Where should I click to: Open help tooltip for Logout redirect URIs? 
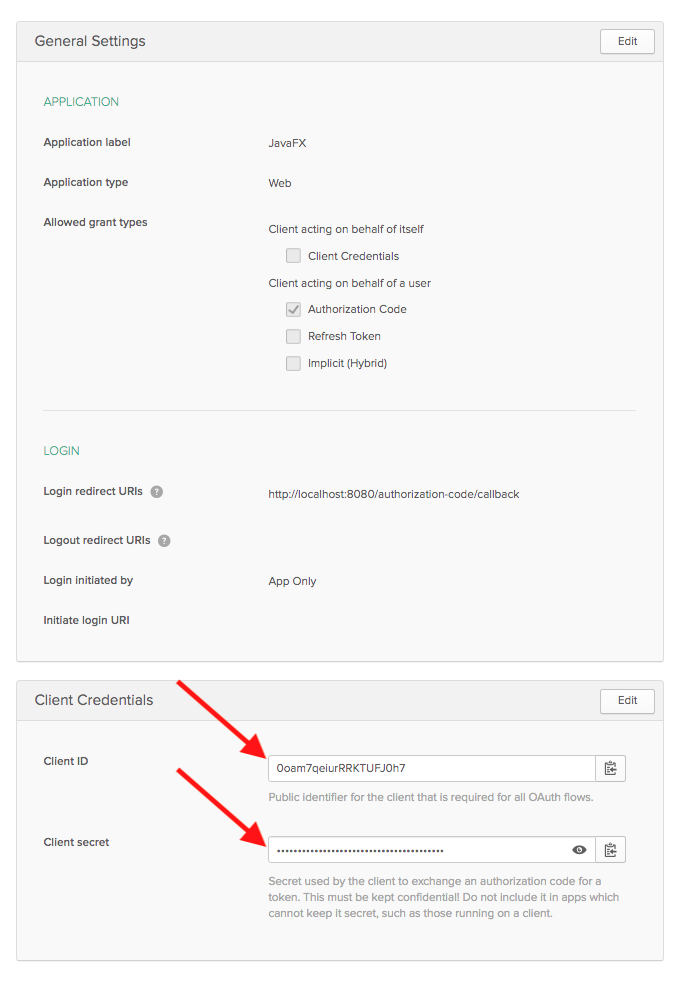pyautogui.click(x=164, y=541)
